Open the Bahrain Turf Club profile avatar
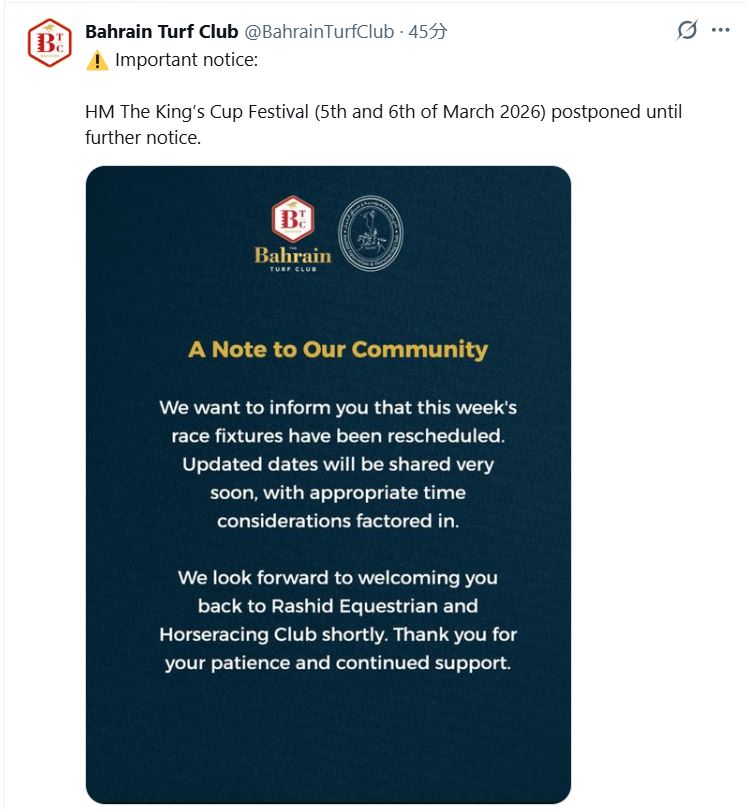Image resolution: width=746 pixels, height=810 pixels. click(49, 43)
